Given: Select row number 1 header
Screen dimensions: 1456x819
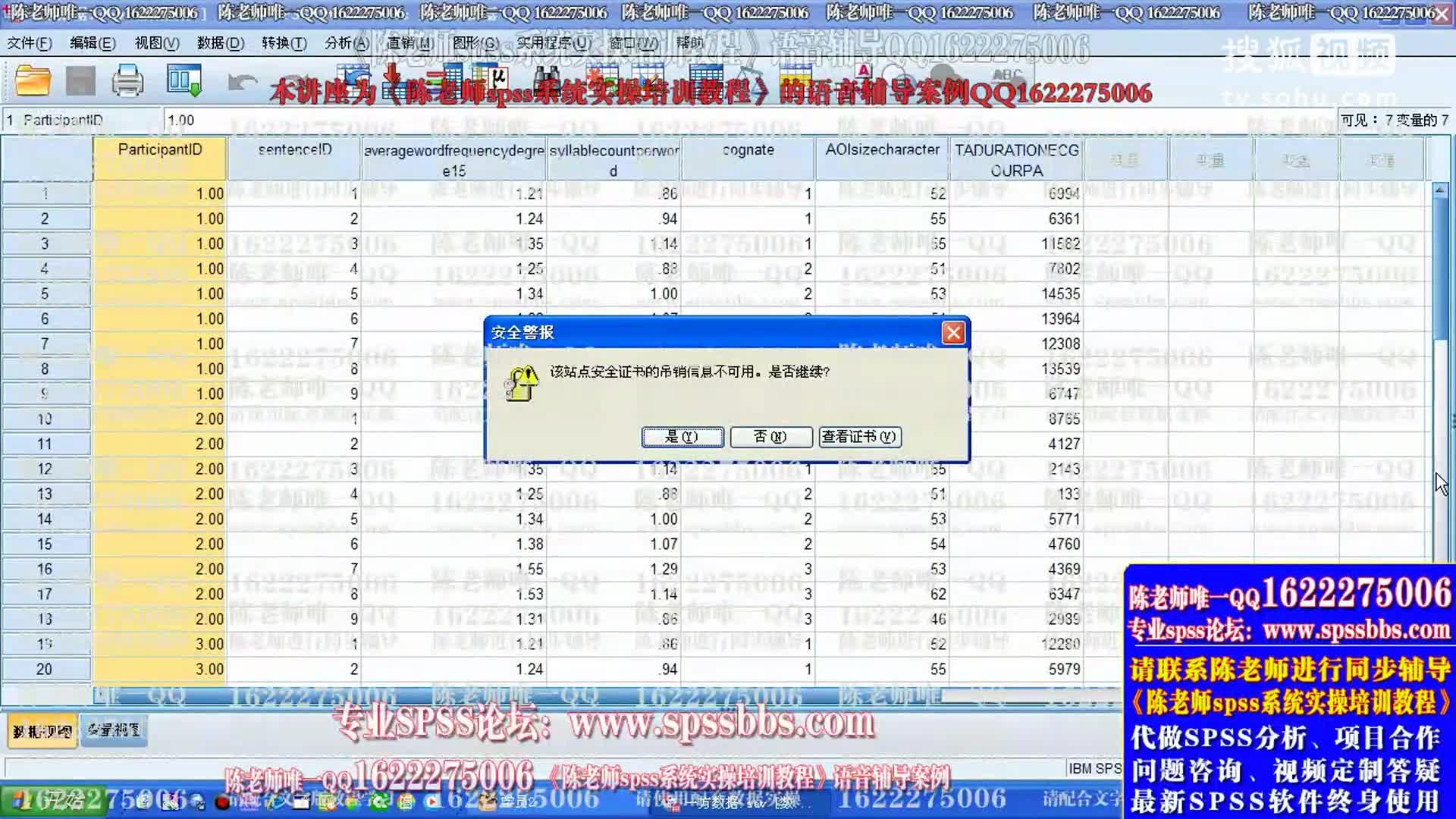Looking at the screenshot, I should pyautogui.click(x=45, y=193).
